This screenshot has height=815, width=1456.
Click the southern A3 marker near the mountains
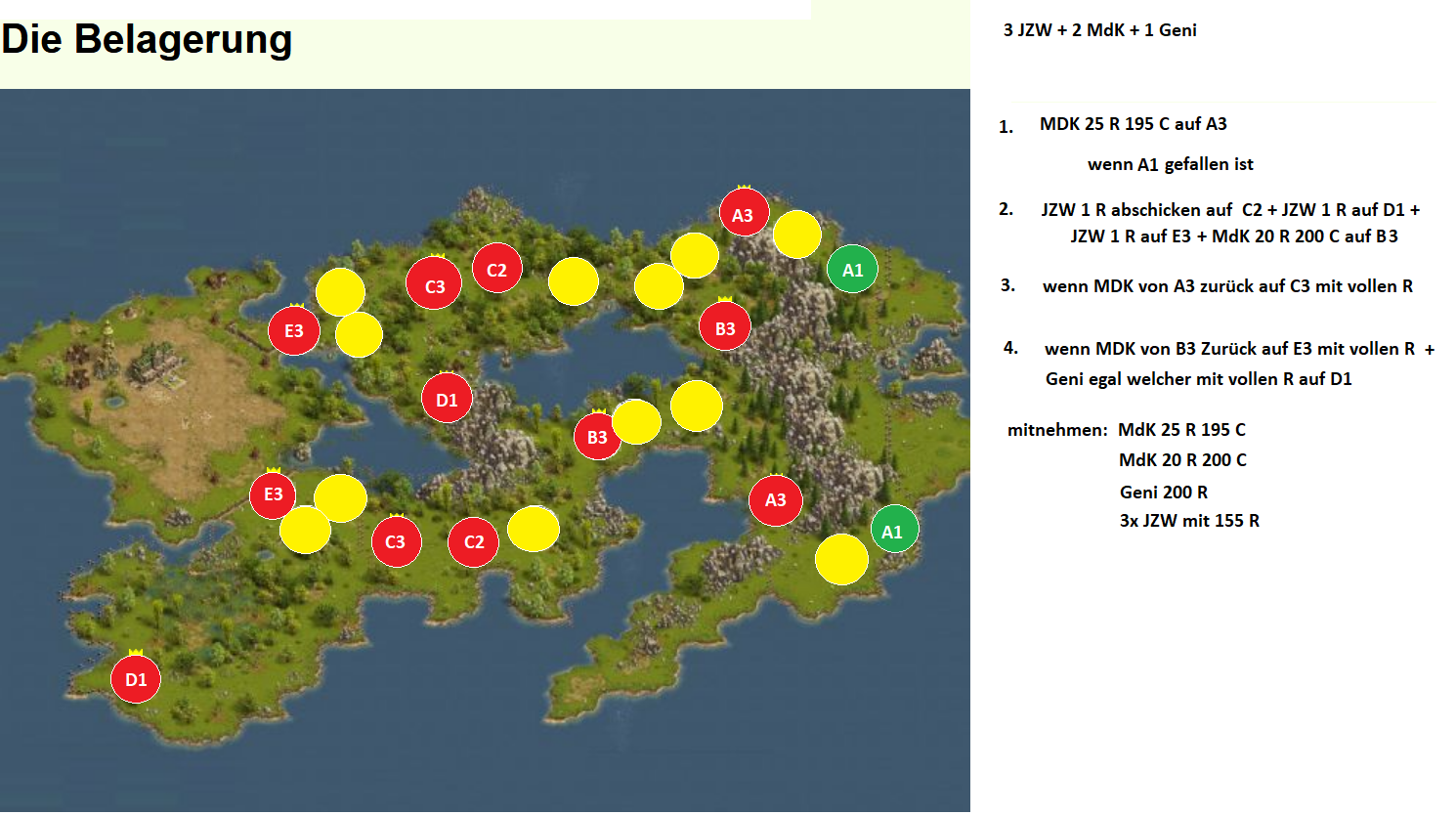[x=776, y=500]
